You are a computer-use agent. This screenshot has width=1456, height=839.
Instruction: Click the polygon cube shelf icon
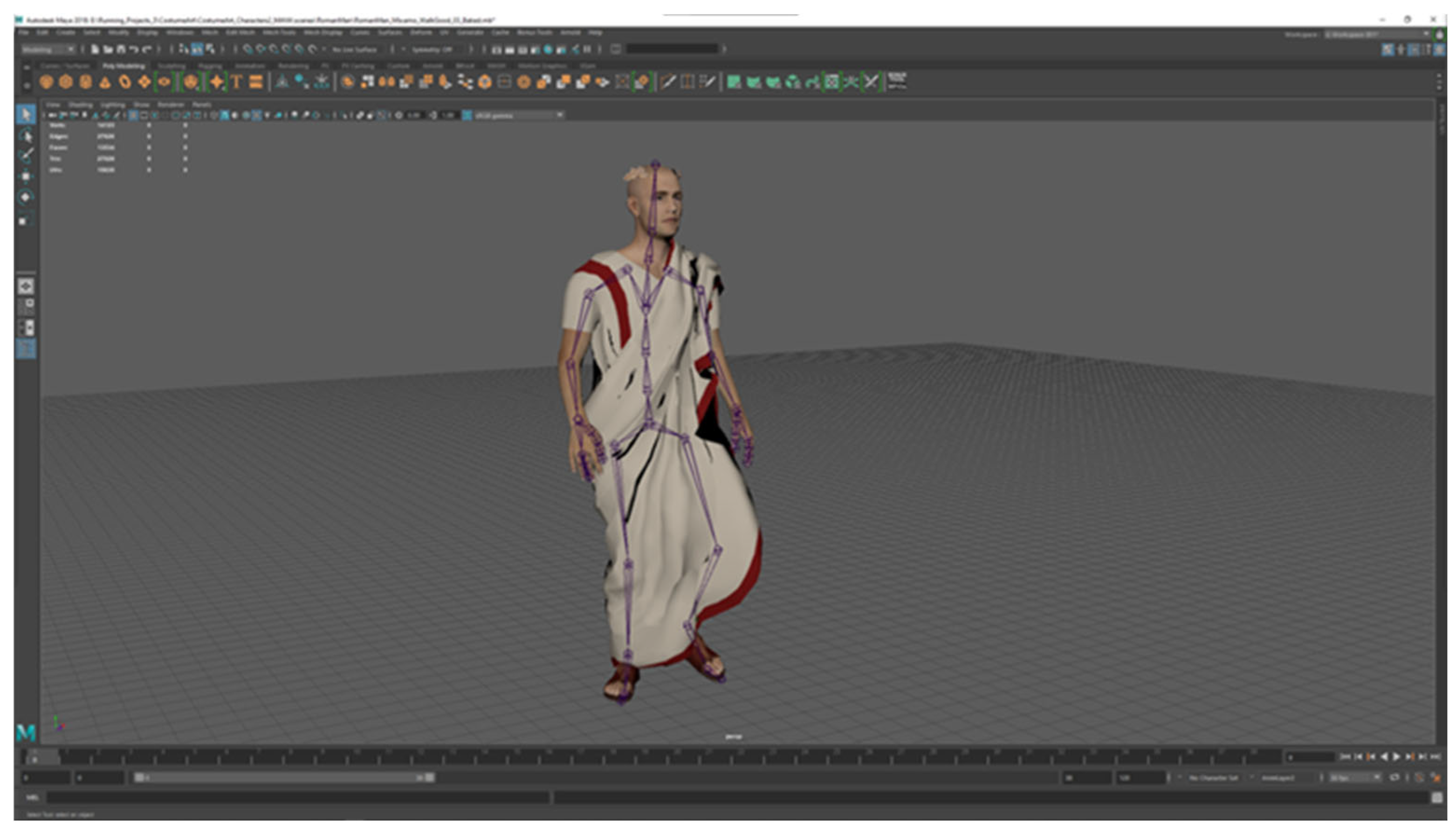tap(66, 82)
